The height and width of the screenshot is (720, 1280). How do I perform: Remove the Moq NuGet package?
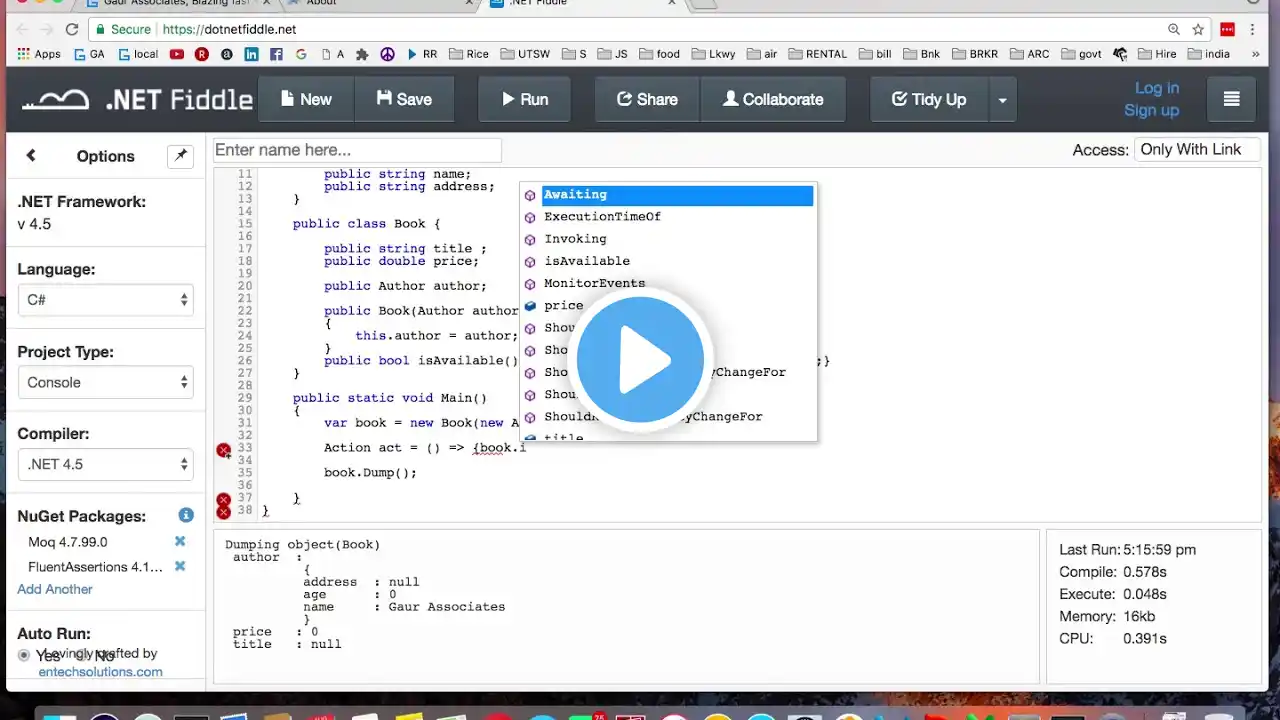180,541
